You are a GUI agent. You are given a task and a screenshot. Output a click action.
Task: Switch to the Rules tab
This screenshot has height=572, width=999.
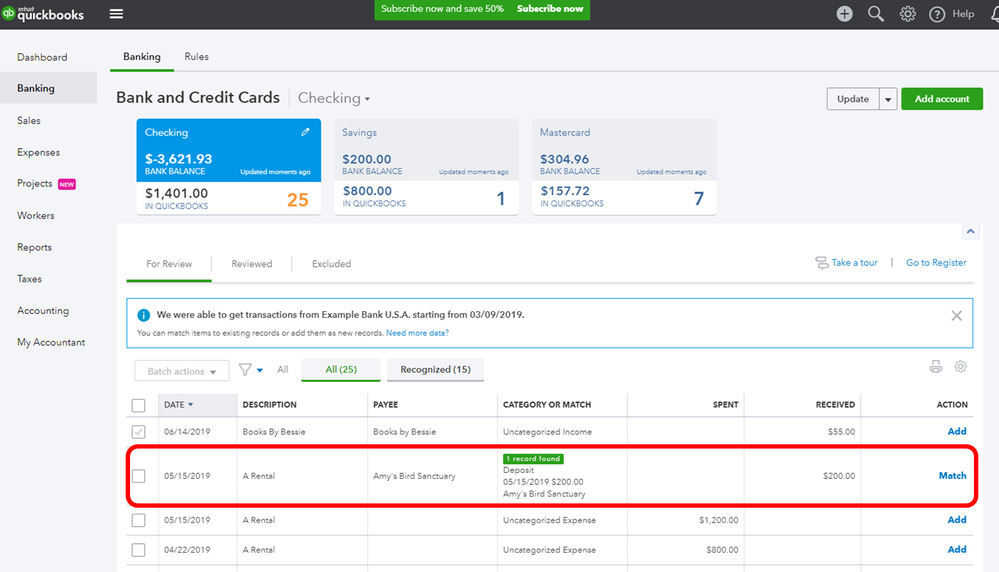click(196, 57)
